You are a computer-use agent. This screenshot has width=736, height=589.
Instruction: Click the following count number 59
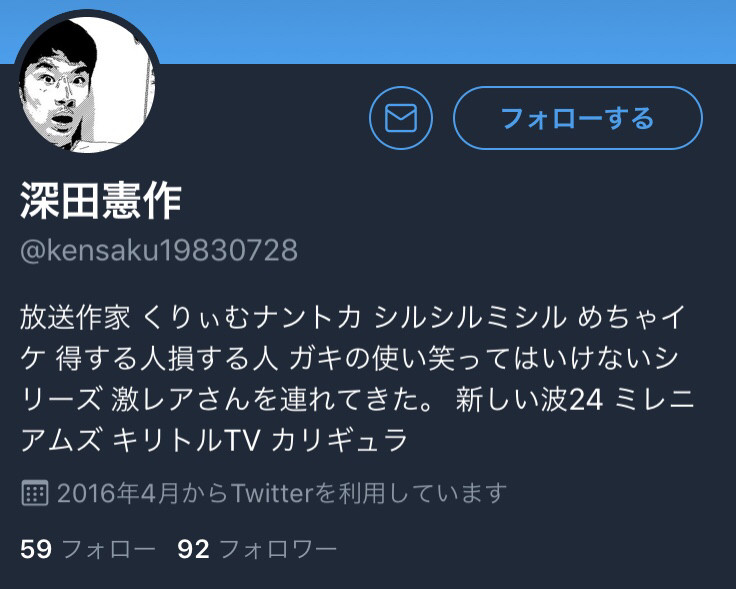pos(36,549)
